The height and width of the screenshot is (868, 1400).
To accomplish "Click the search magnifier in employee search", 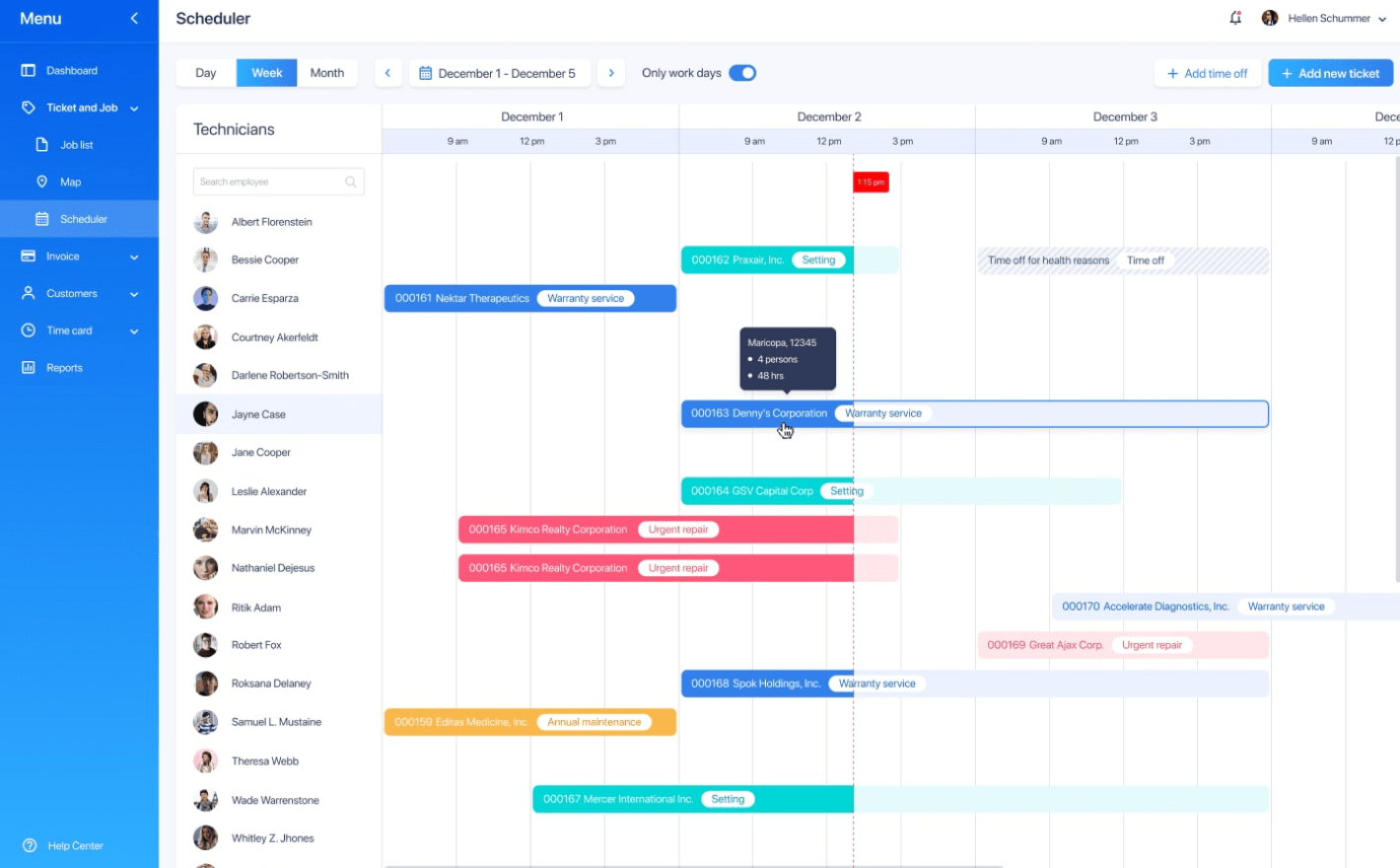I will tap(351, 181).
